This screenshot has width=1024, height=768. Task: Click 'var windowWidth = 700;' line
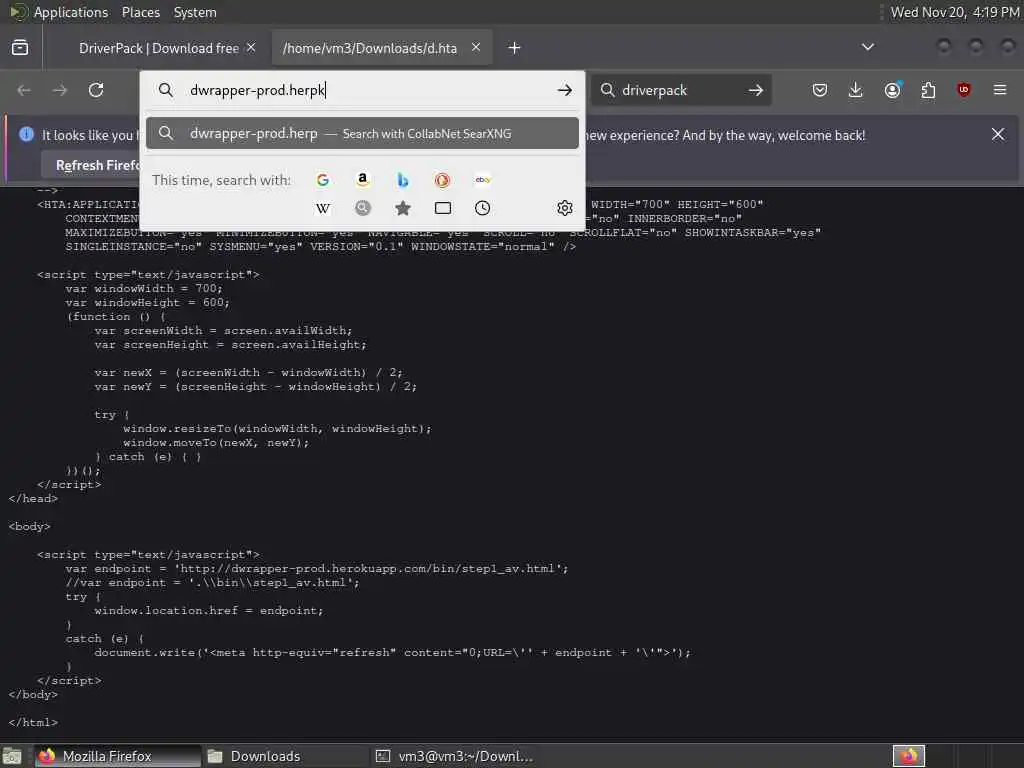144,289
